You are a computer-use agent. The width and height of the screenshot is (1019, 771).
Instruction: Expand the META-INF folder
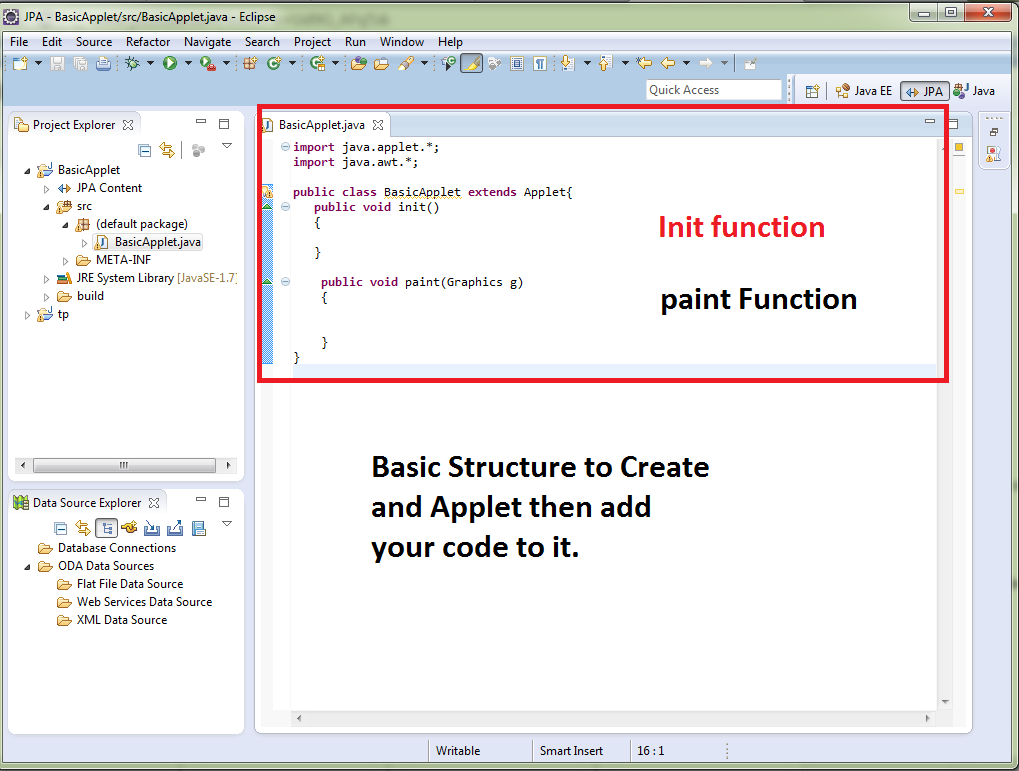coord(65,261)
